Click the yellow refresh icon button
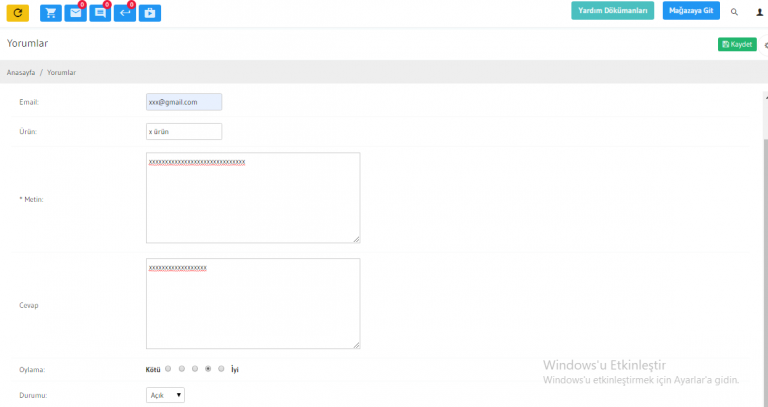This screenshot has height=407, width=768. tap(18, 13)
